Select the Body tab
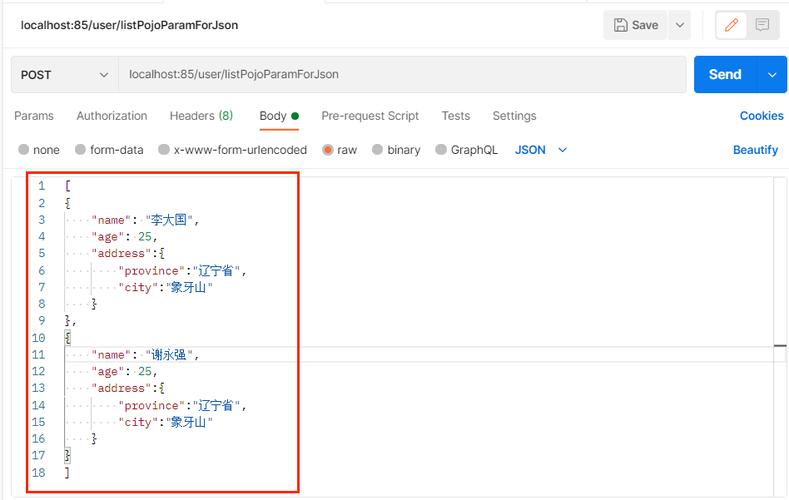 279,116
